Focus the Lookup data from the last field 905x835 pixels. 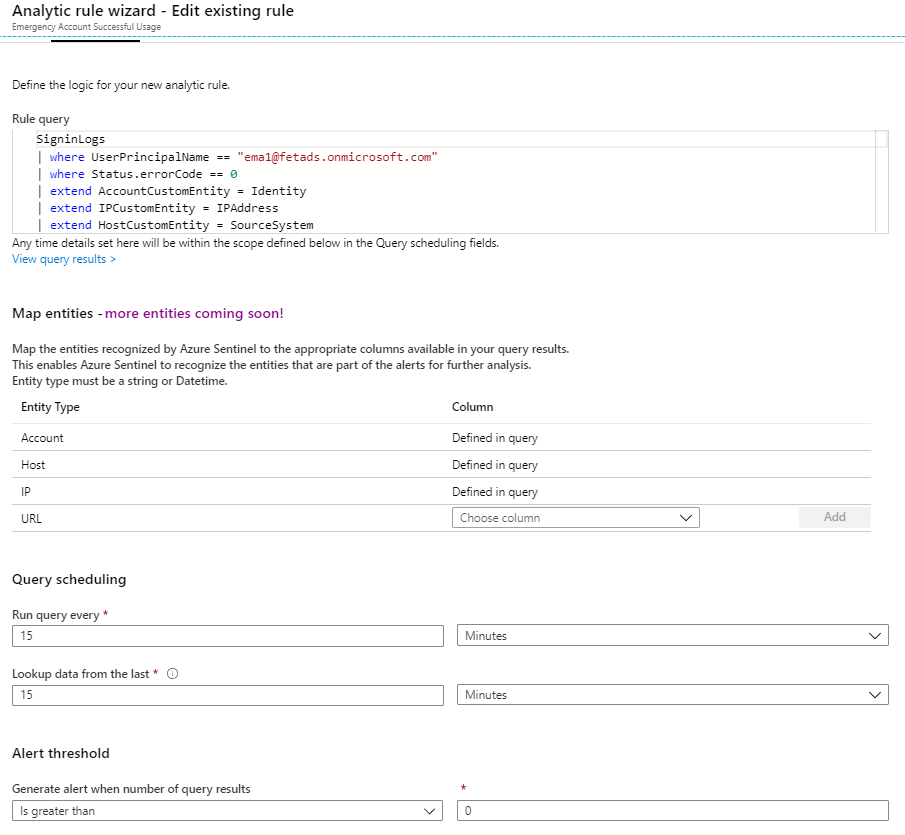(x=227, y=695)
